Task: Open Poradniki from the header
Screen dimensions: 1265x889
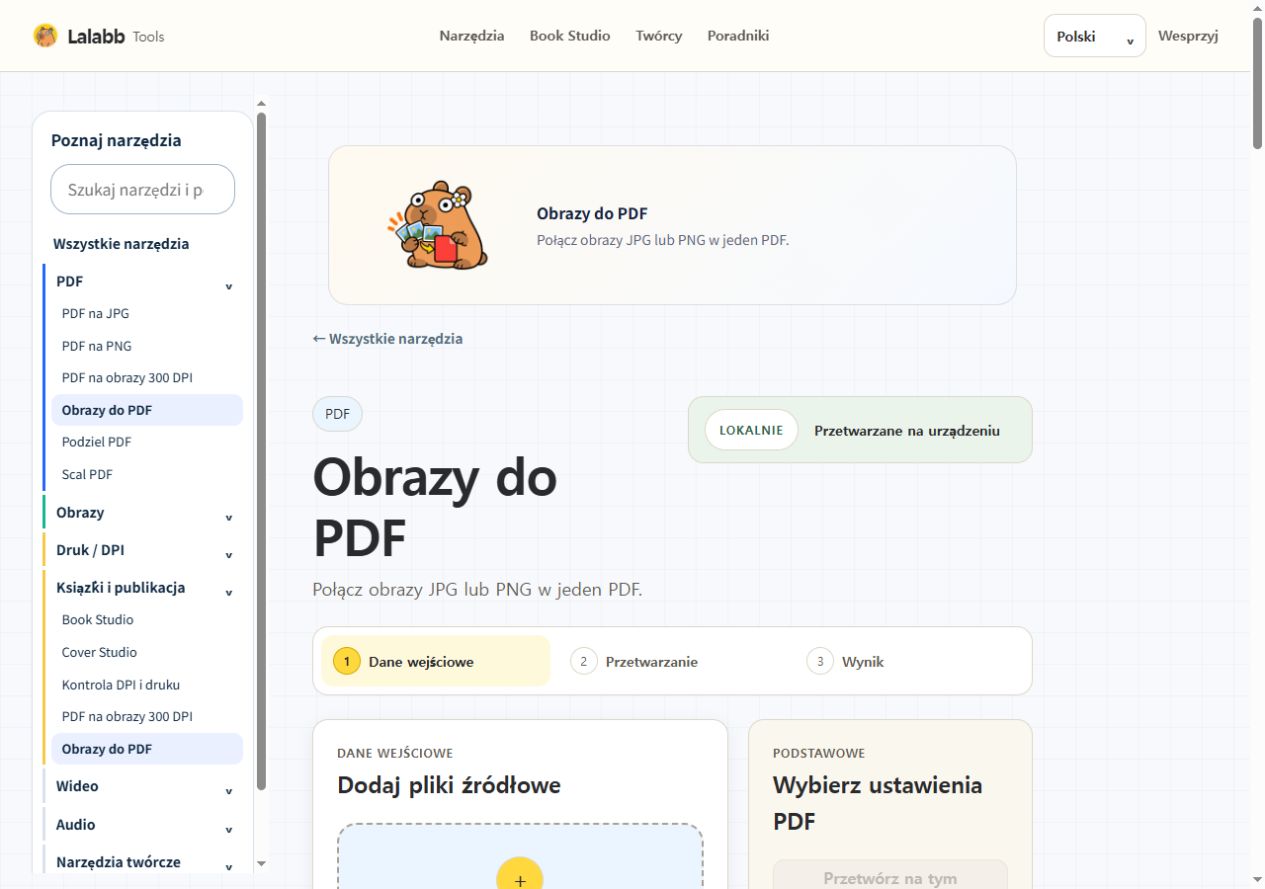Action: [738, 36]
